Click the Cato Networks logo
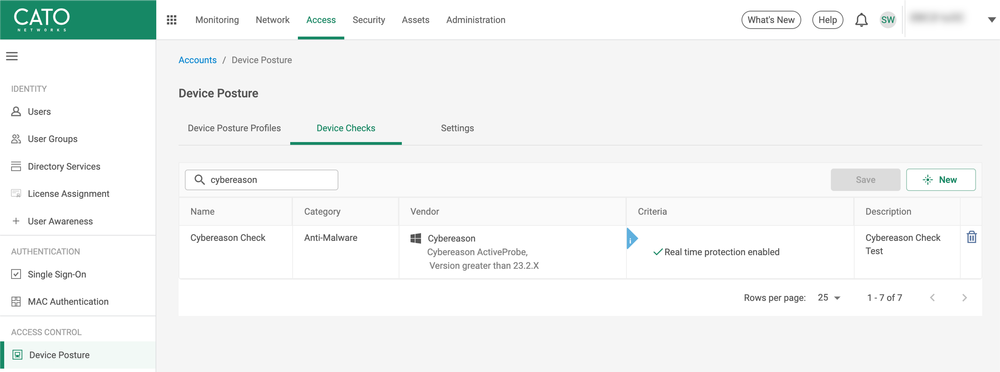 click(41, 20)
